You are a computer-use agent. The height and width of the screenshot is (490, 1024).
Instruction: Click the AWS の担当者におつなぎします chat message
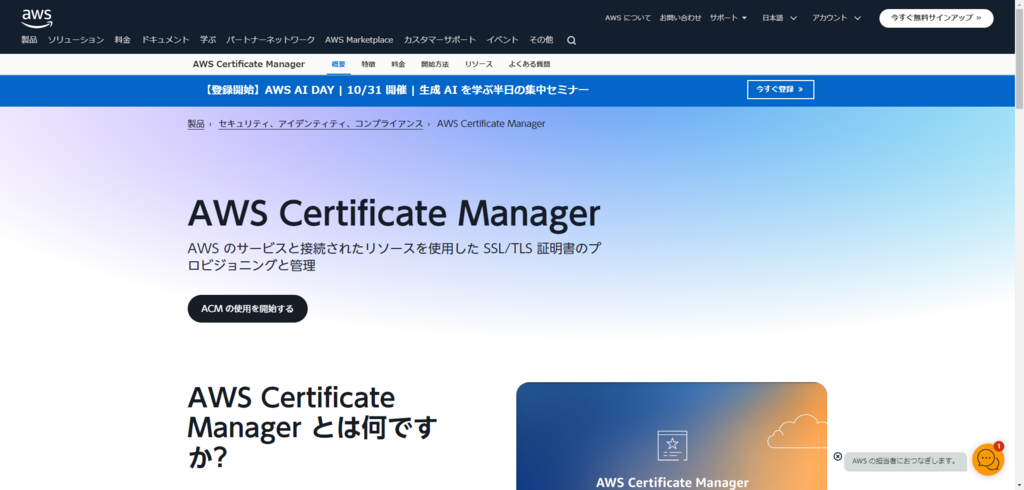(x=905, y=461)
